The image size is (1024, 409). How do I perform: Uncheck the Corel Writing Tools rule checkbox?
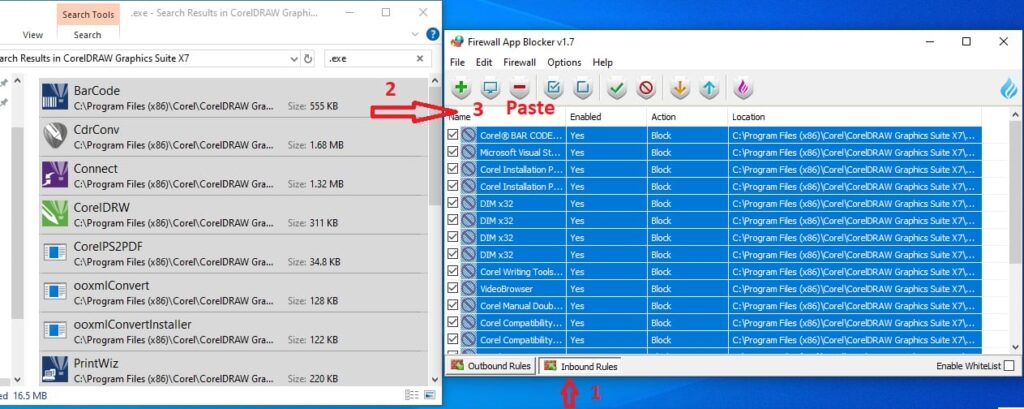[x=453, y=271]
